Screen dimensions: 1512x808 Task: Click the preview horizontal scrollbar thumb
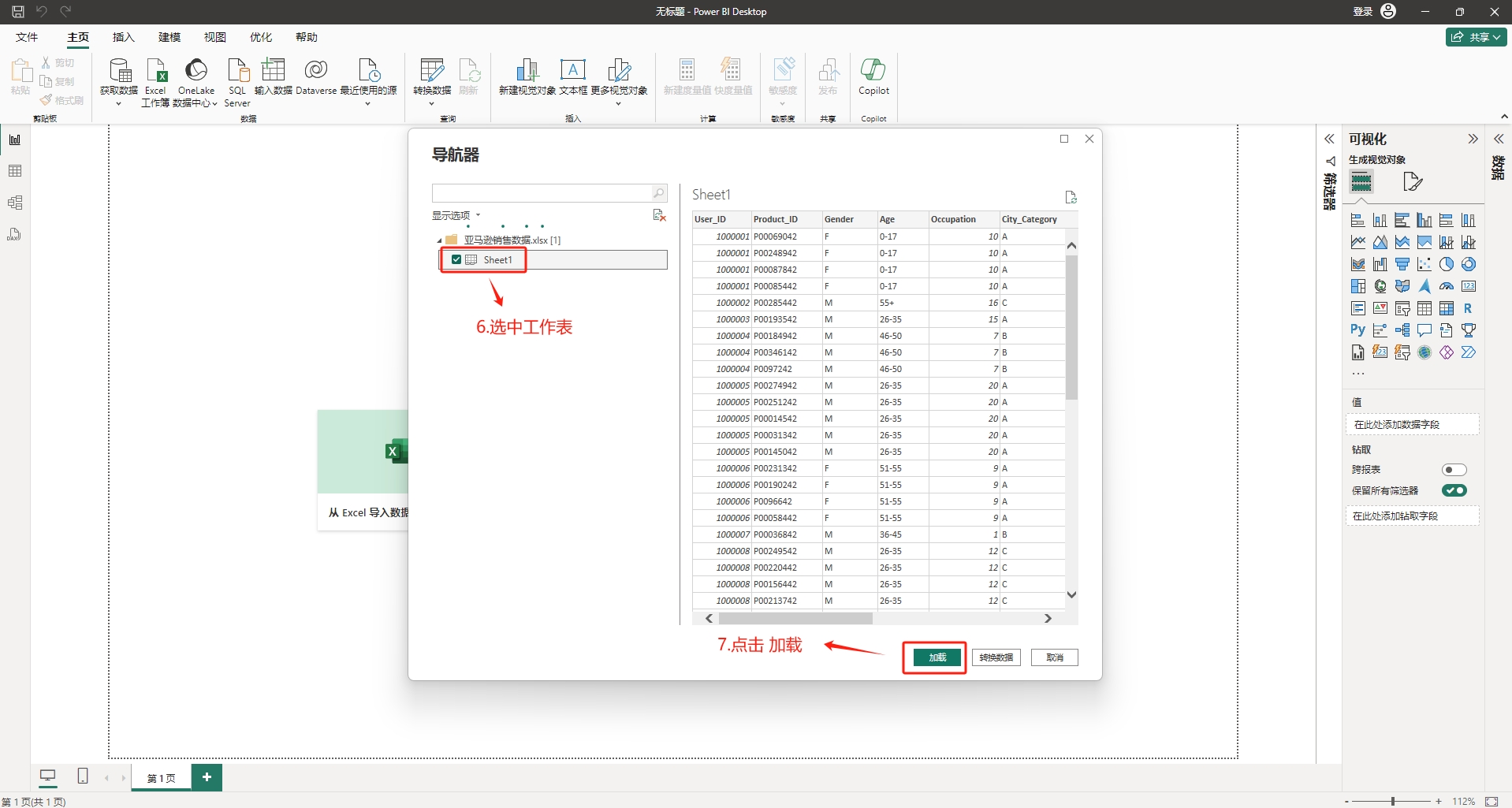tap(795, 619)
